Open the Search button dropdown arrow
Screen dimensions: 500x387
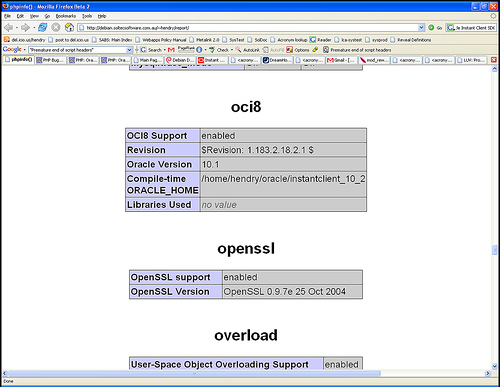coord(165,50)
